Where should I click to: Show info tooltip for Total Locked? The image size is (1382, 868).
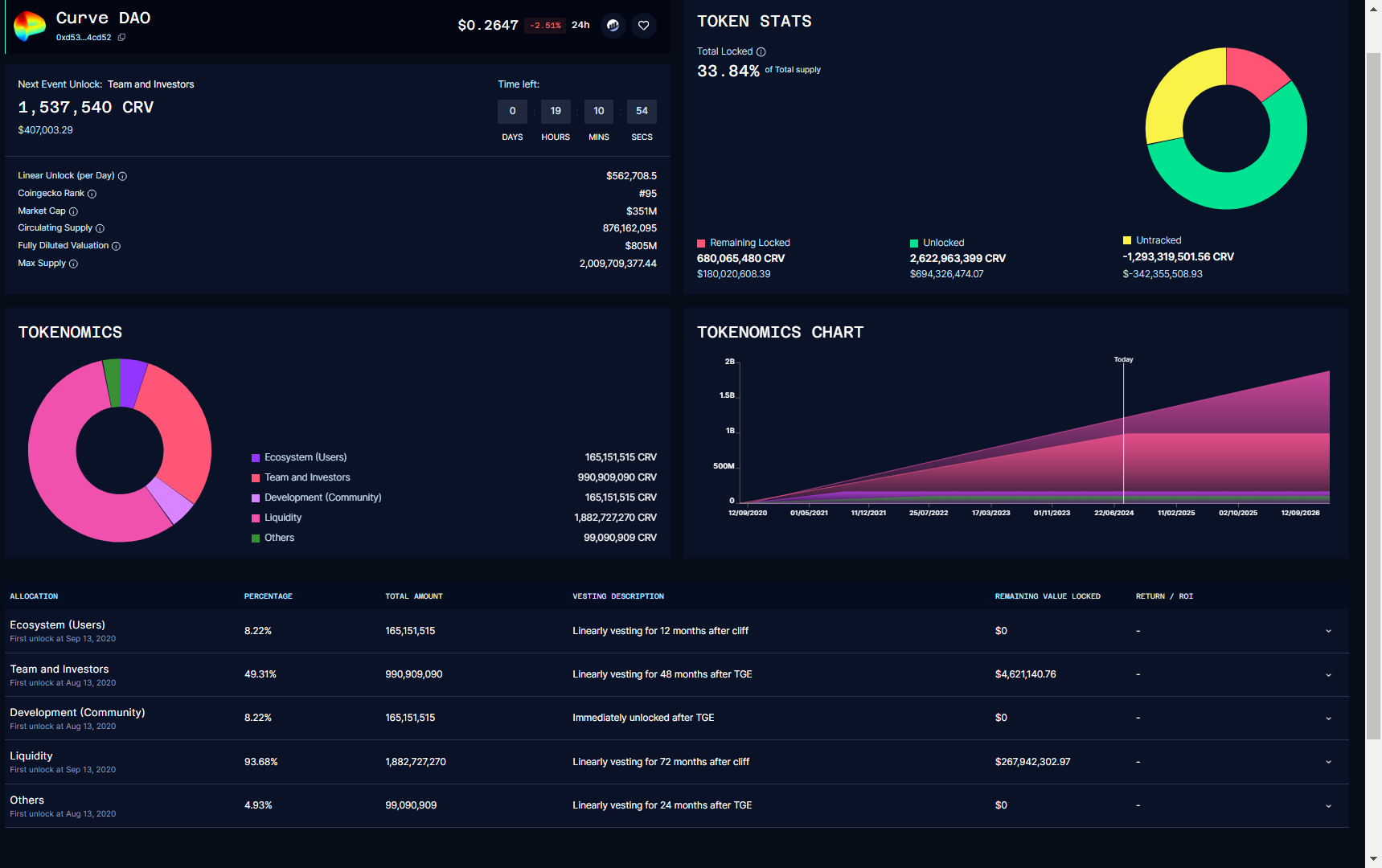pyautogui.click(x=761, y=52)
